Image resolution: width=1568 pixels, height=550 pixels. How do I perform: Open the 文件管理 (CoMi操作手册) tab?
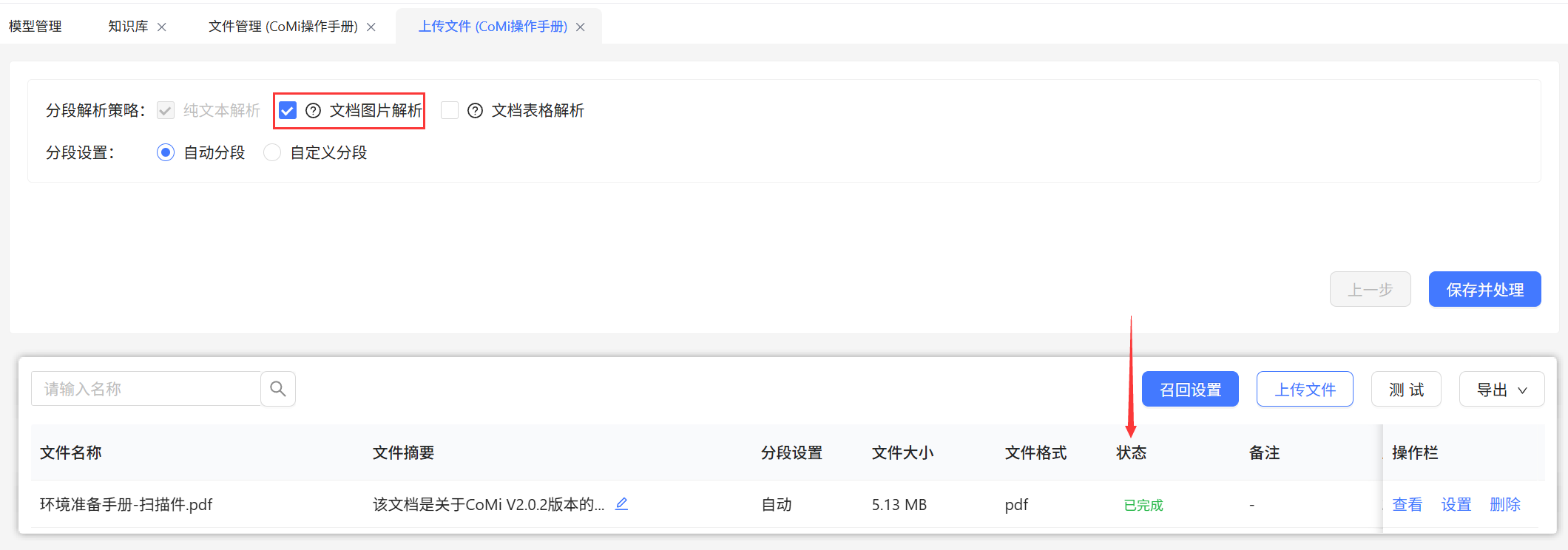click(x=283, y=27)
